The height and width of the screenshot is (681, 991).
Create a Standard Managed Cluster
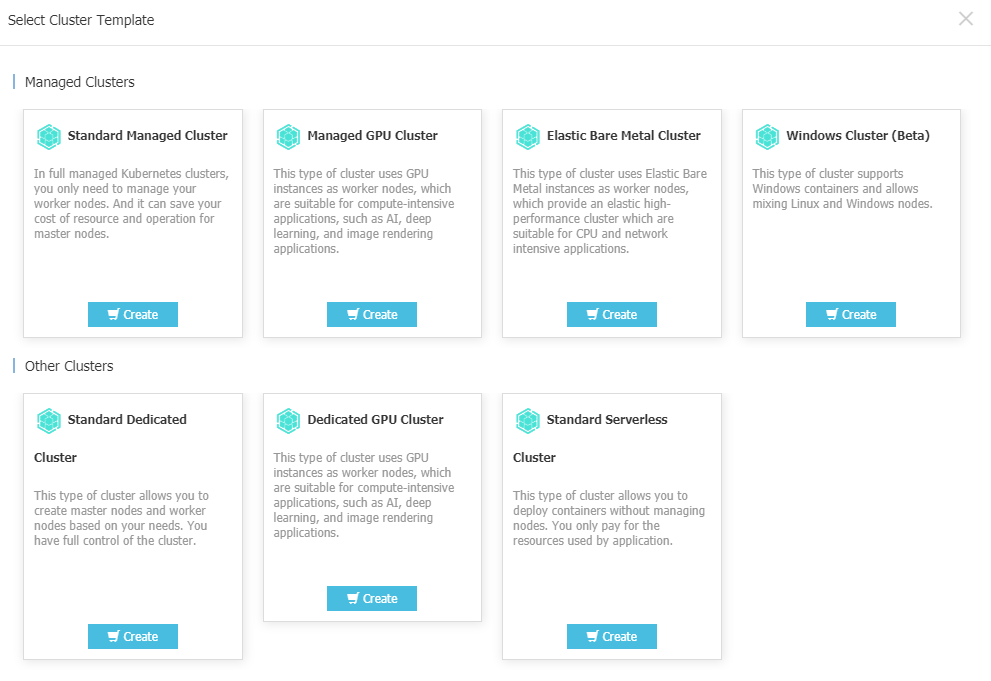pos(133,315)
